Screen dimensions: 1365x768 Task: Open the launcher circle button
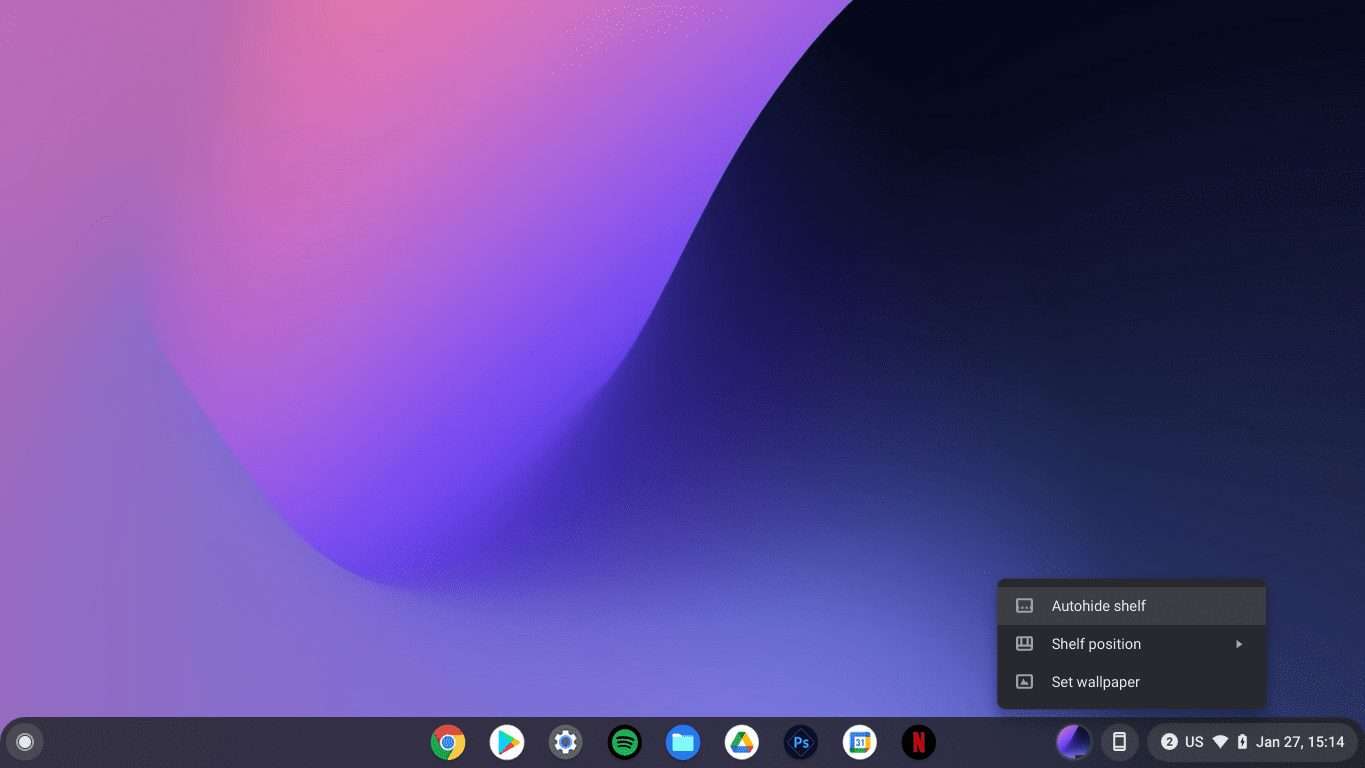coord(25,742)
